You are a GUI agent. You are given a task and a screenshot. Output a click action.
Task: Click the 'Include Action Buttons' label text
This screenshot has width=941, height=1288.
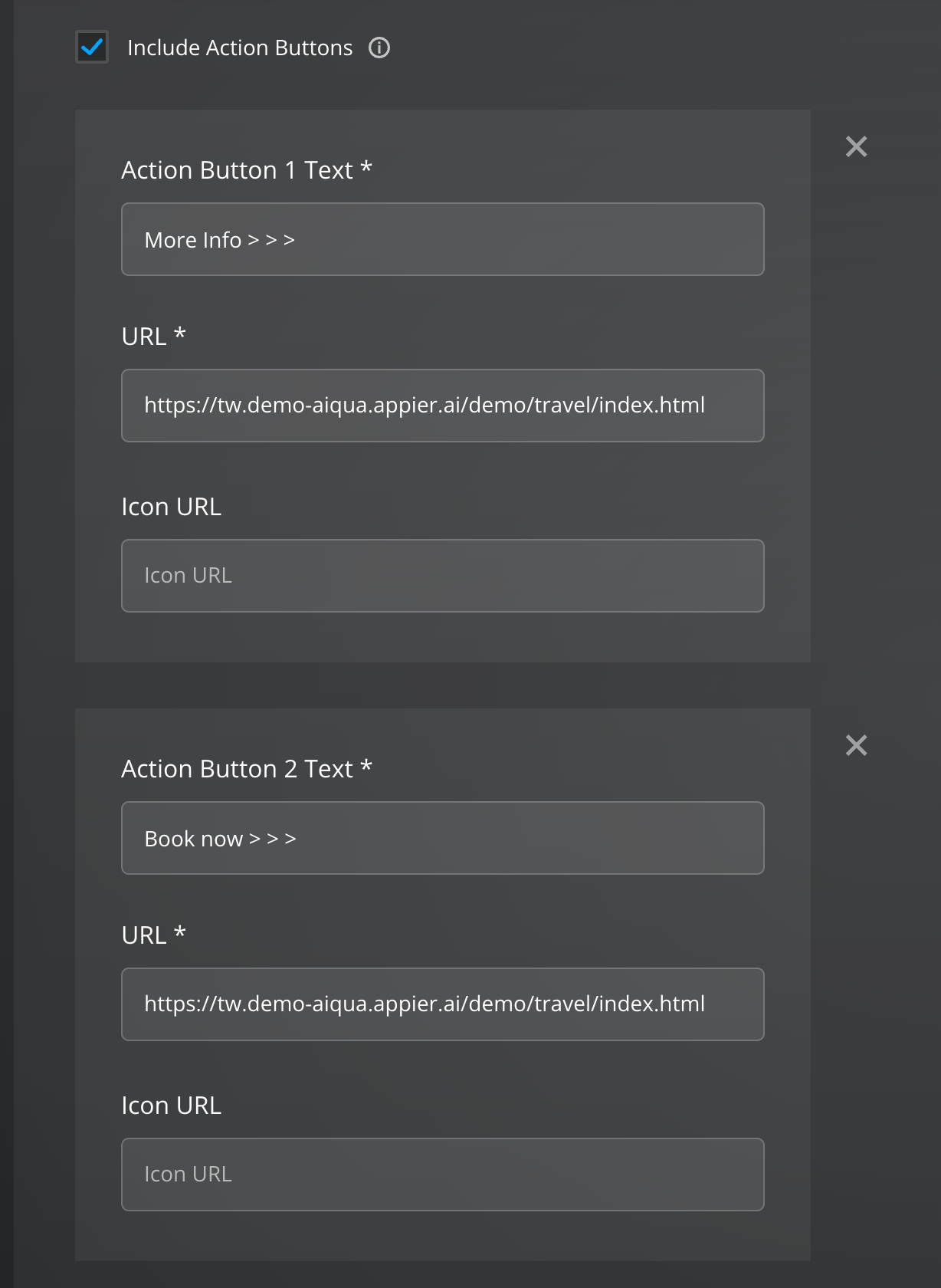pos(240,48)
